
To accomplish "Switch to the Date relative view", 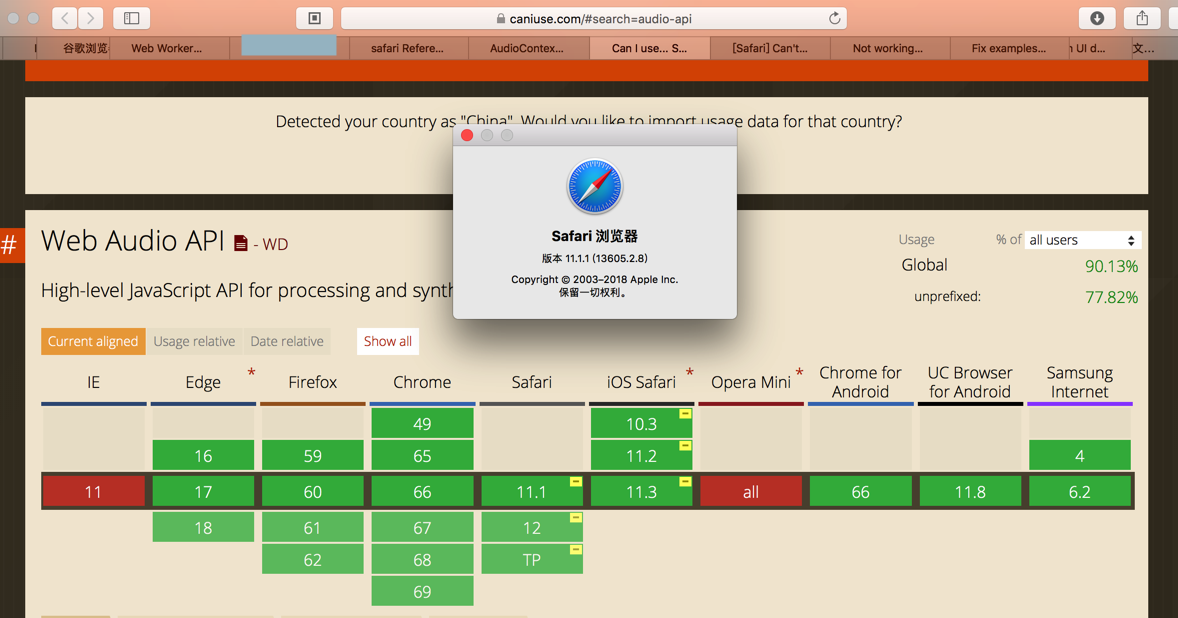I will coord(287,341).
